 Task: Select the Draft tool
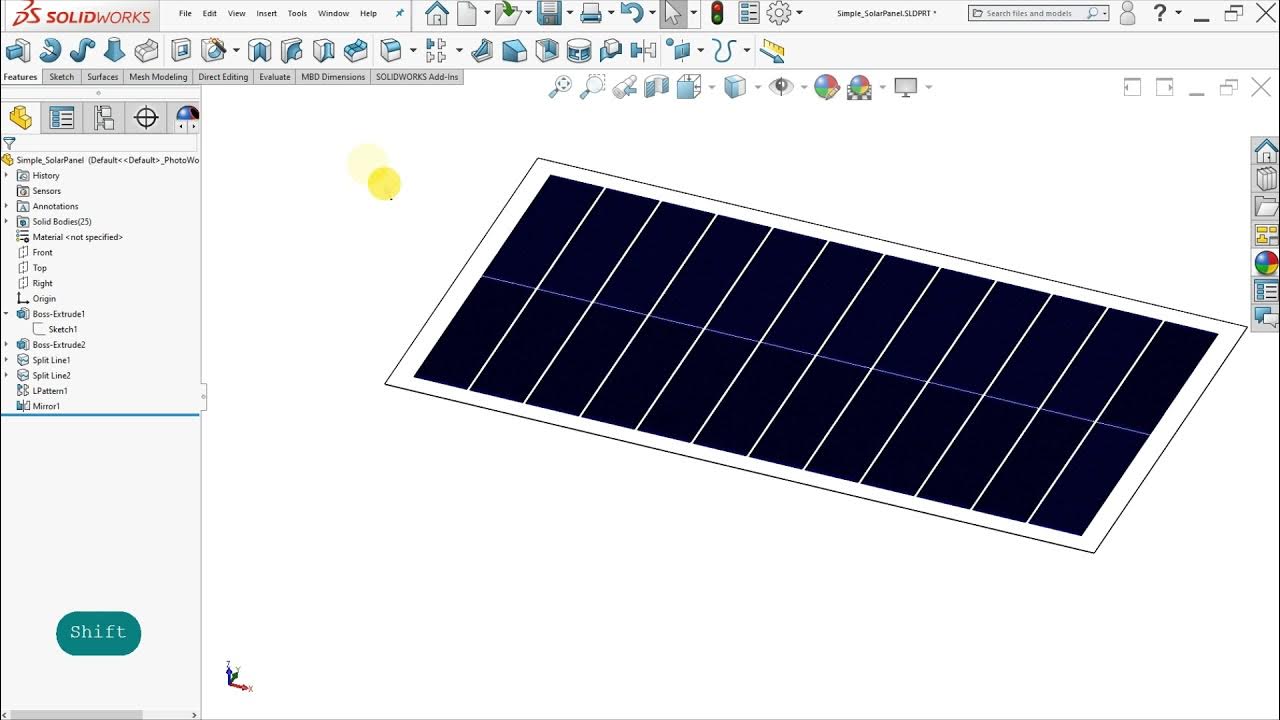point(514,50)
